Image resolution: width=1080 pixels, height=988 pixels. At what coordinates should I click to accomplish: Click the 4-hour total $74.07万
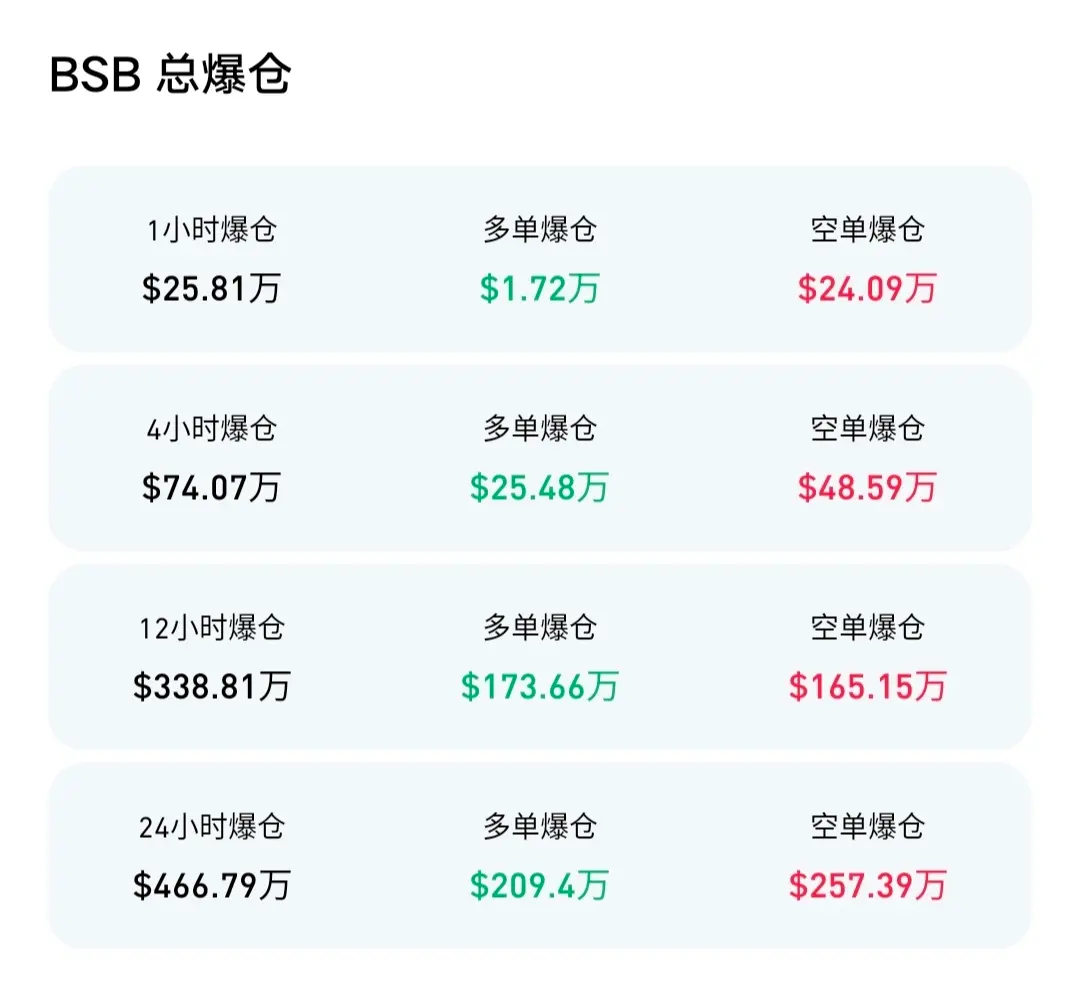coord(211,487)
